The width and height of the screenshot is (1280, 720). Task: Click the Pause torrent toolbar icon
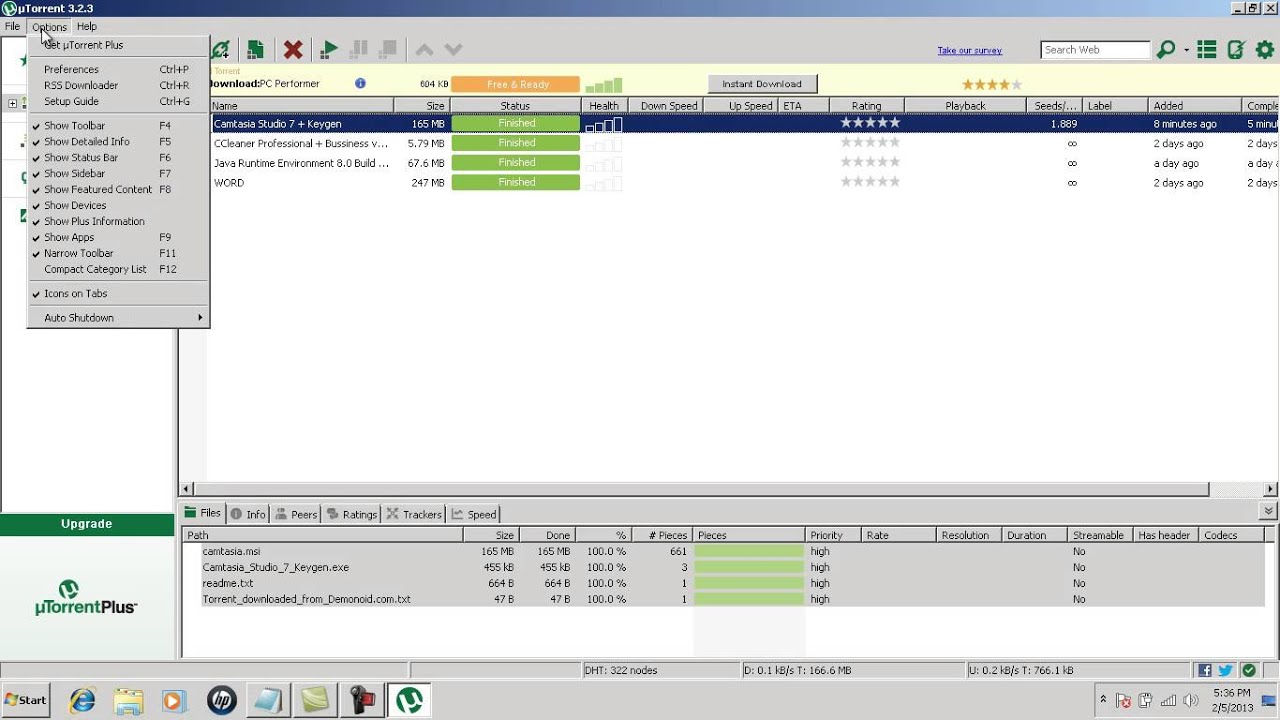359,49
